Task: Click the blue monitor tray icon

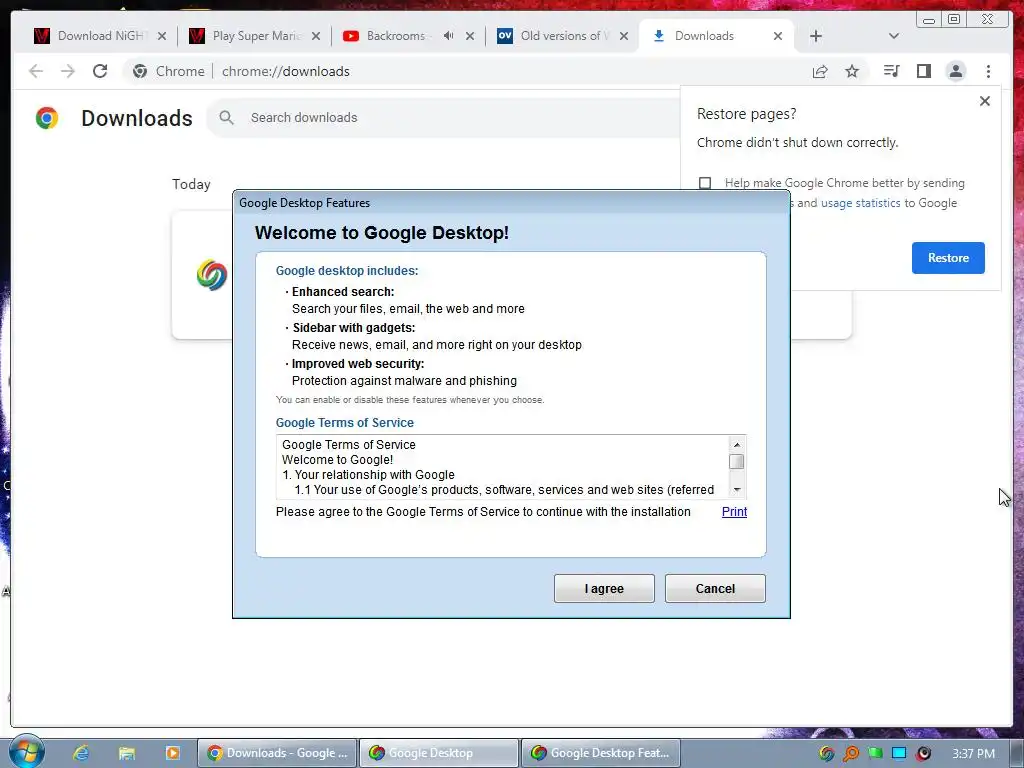Action: coord(899,754)
